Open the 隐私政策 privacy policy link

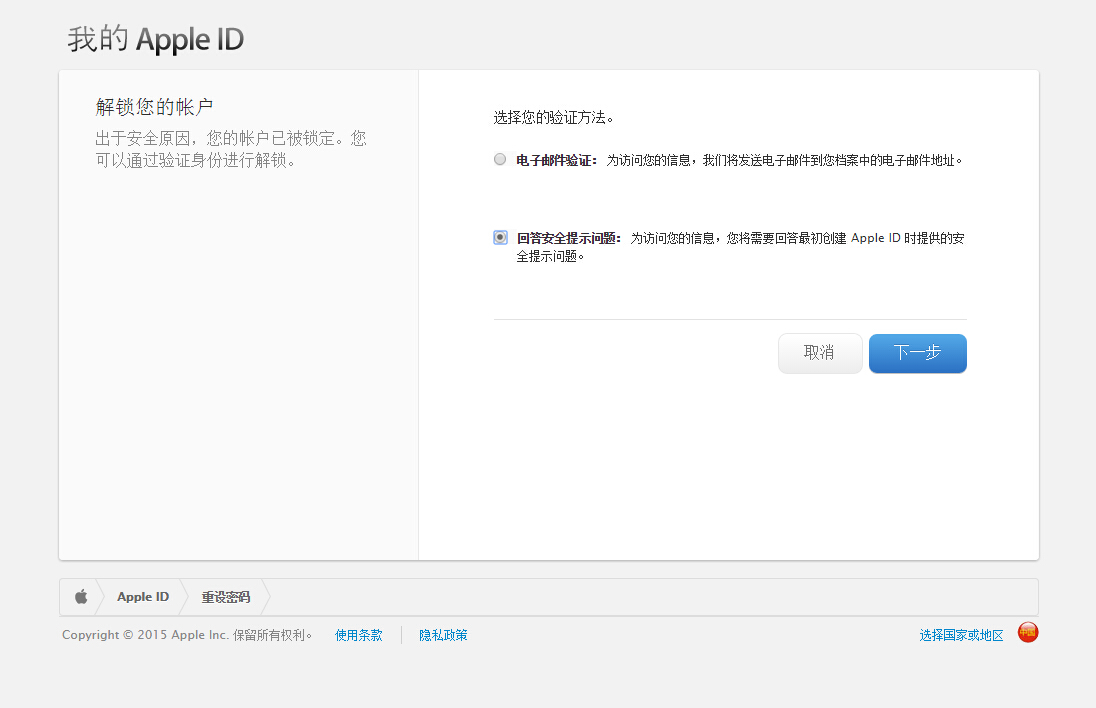click(x=443, y=635)
